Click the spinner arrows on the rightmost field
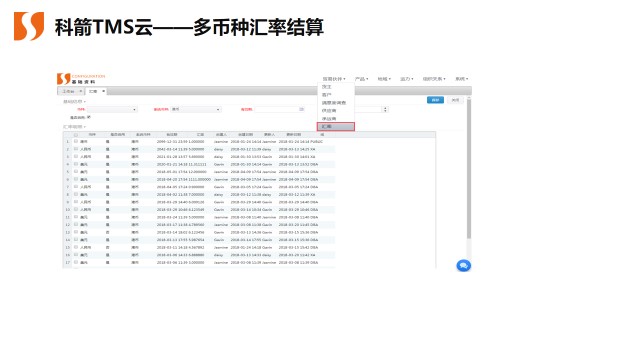 (385, 109)
